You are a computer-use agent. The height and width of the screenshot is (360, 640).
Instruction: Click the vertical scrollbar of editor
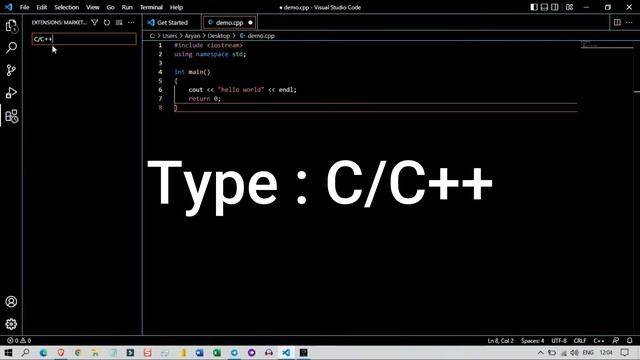pos(637,188)
